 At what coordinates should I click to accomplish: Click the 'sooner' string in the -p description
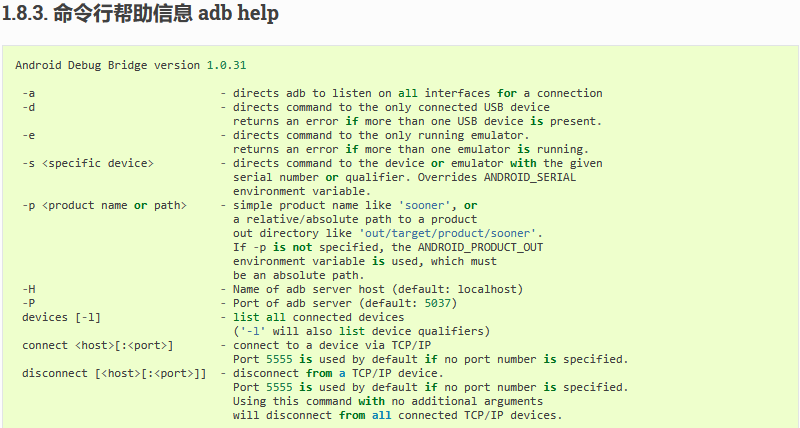tap(425, 205)
